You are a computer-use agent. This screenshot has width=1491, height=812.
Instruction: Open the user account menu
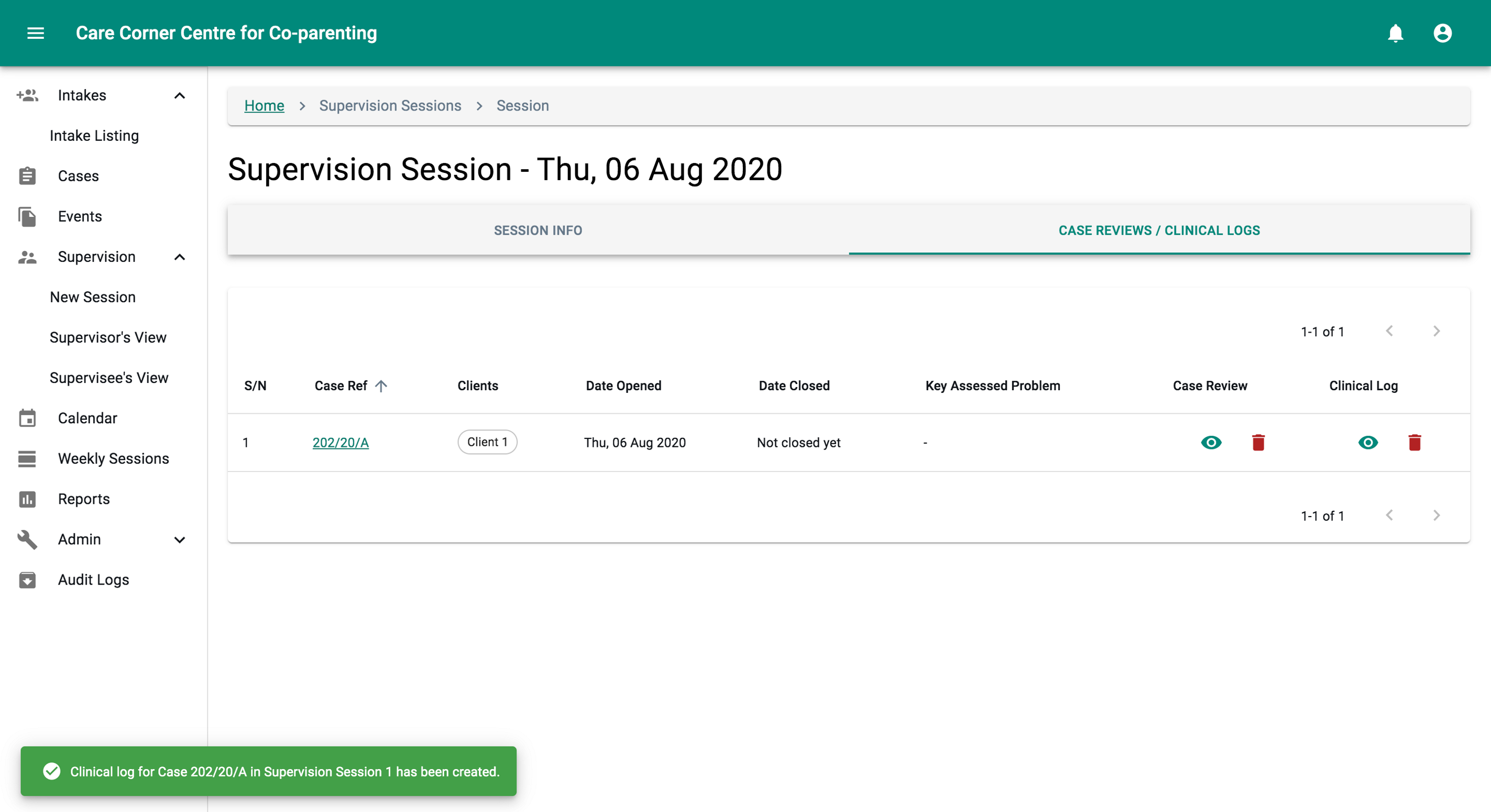click(1442, 33)
